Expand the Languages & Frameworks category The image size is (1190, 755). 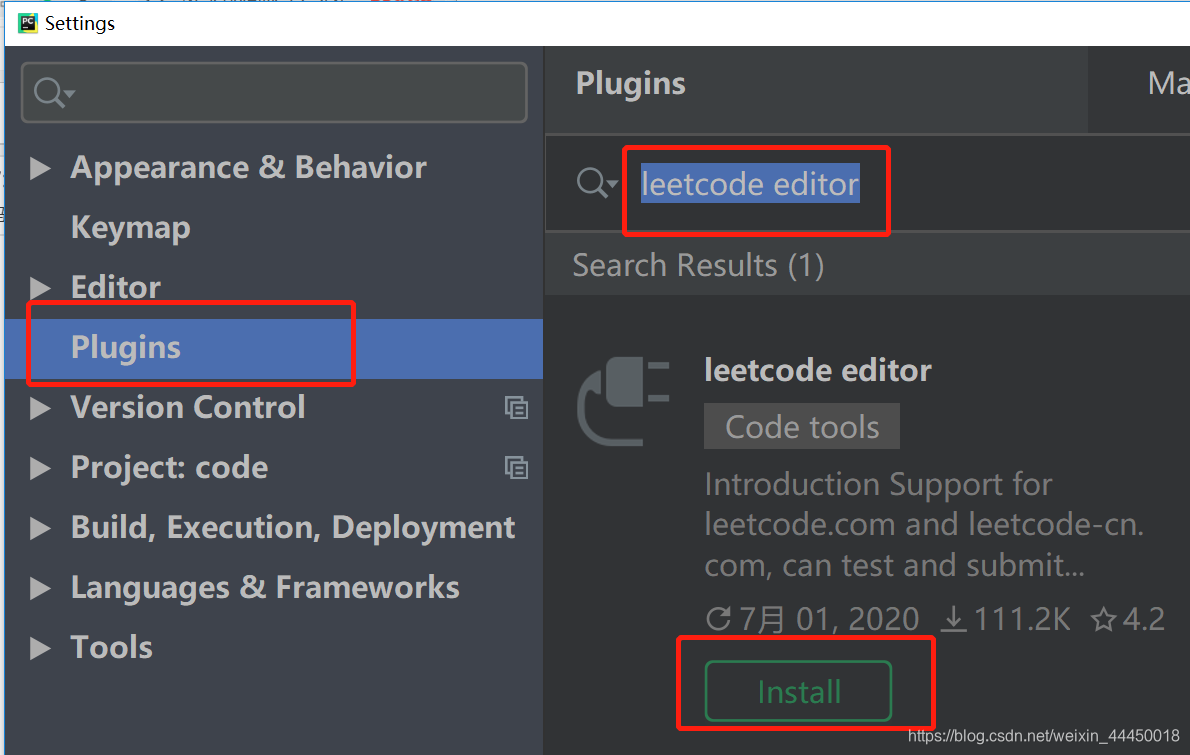click(40, 588)
